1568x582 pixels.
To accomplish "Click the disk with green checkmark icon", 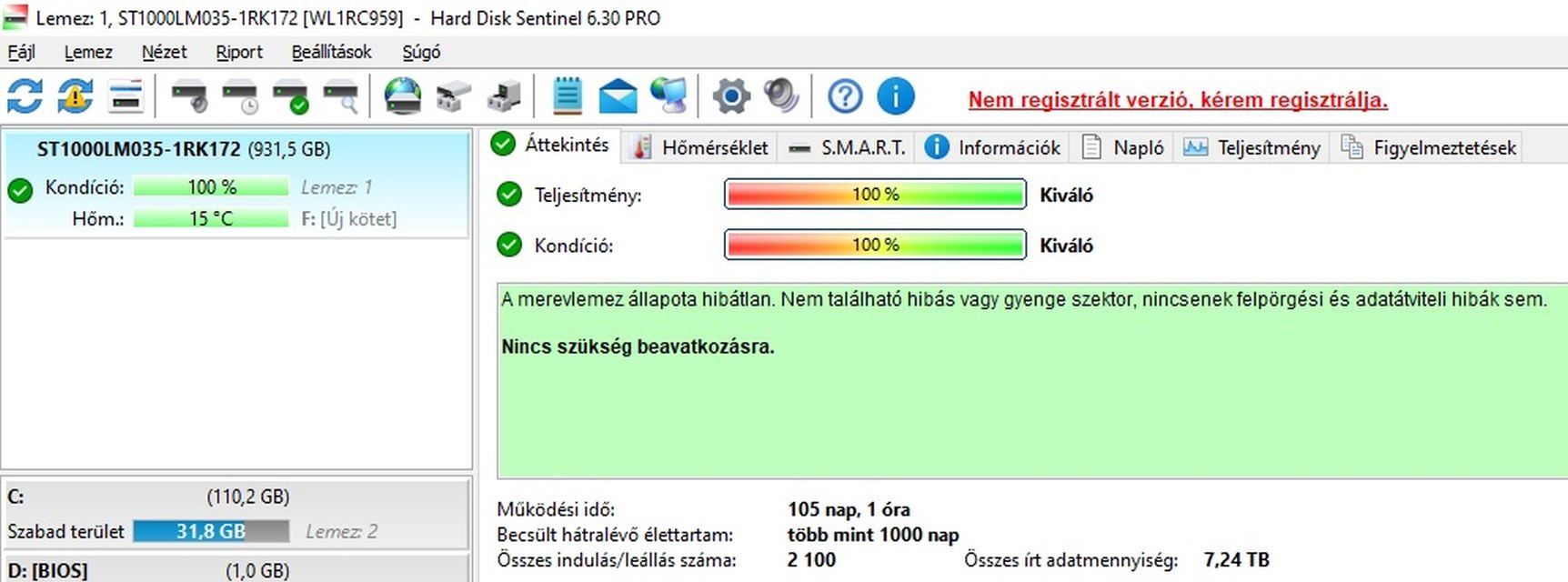I will coord(291,95).
